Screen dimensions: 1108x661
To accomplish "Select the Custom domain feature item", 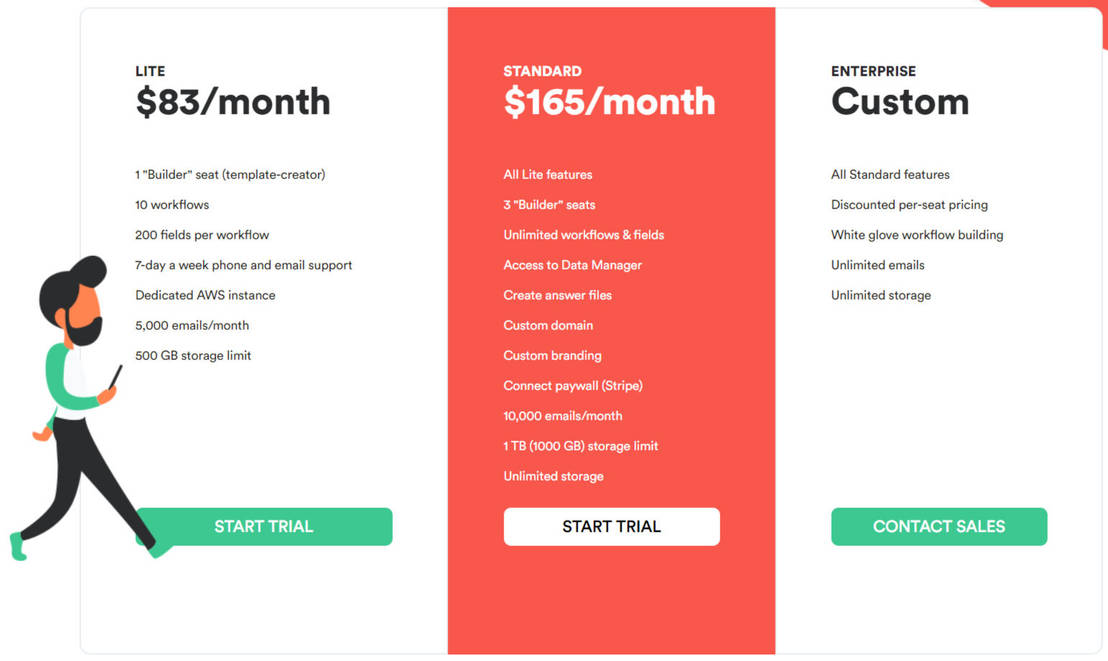I will (548, 325).
